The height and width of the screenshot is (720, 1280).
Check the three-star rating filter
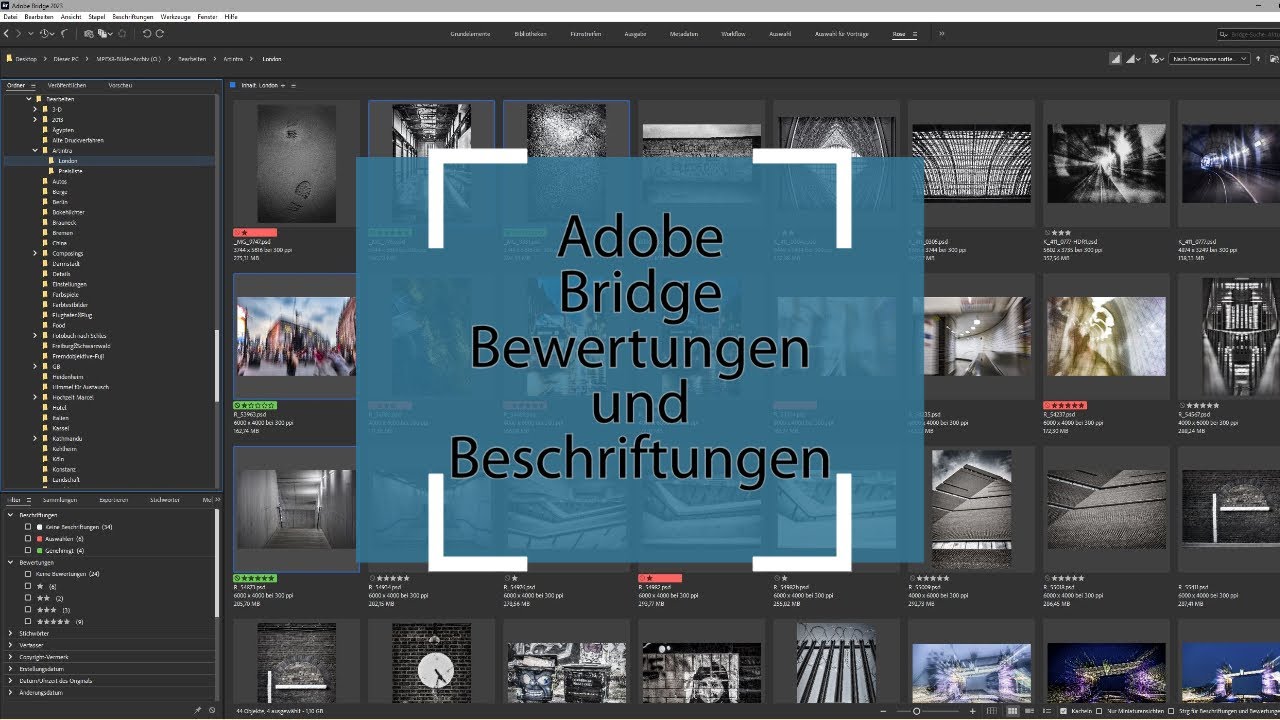pos(28,610)
